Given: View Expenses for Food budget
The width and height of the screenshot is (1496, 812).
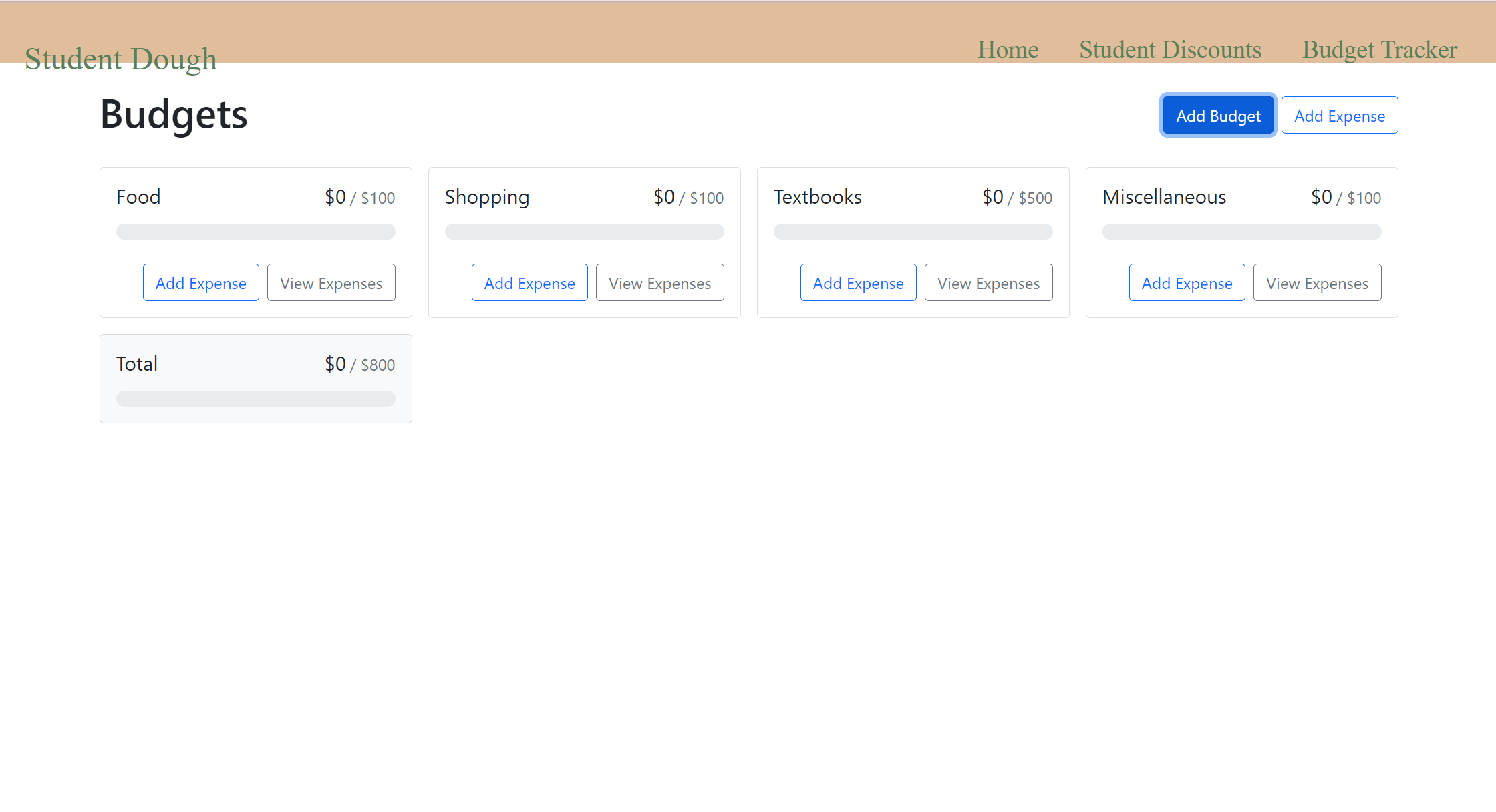Looking at the screenshot, I should click(331, 283).
